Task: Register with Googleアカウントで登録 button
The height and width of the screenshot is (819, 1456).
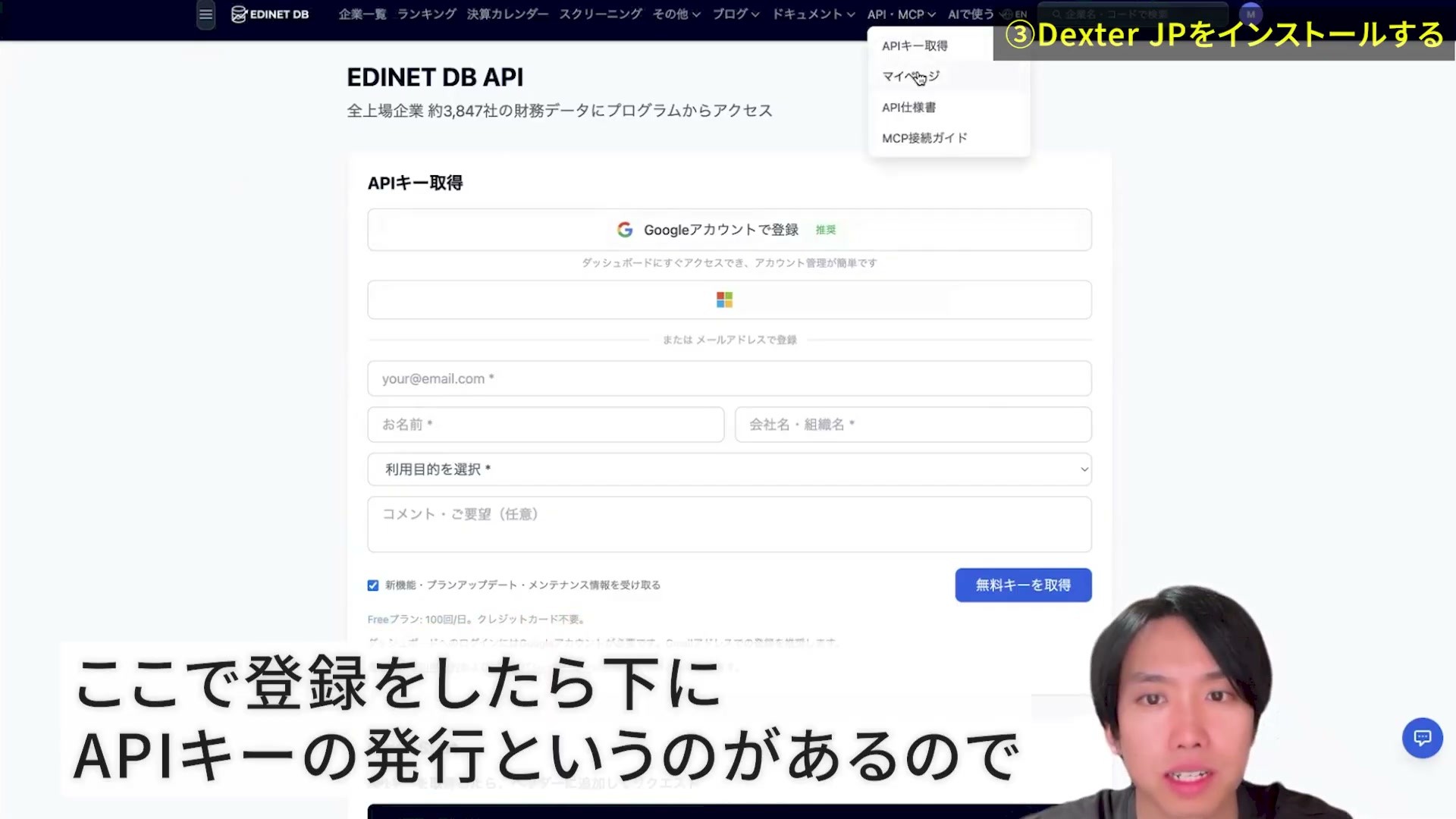Action: click(x=730, y=230)
